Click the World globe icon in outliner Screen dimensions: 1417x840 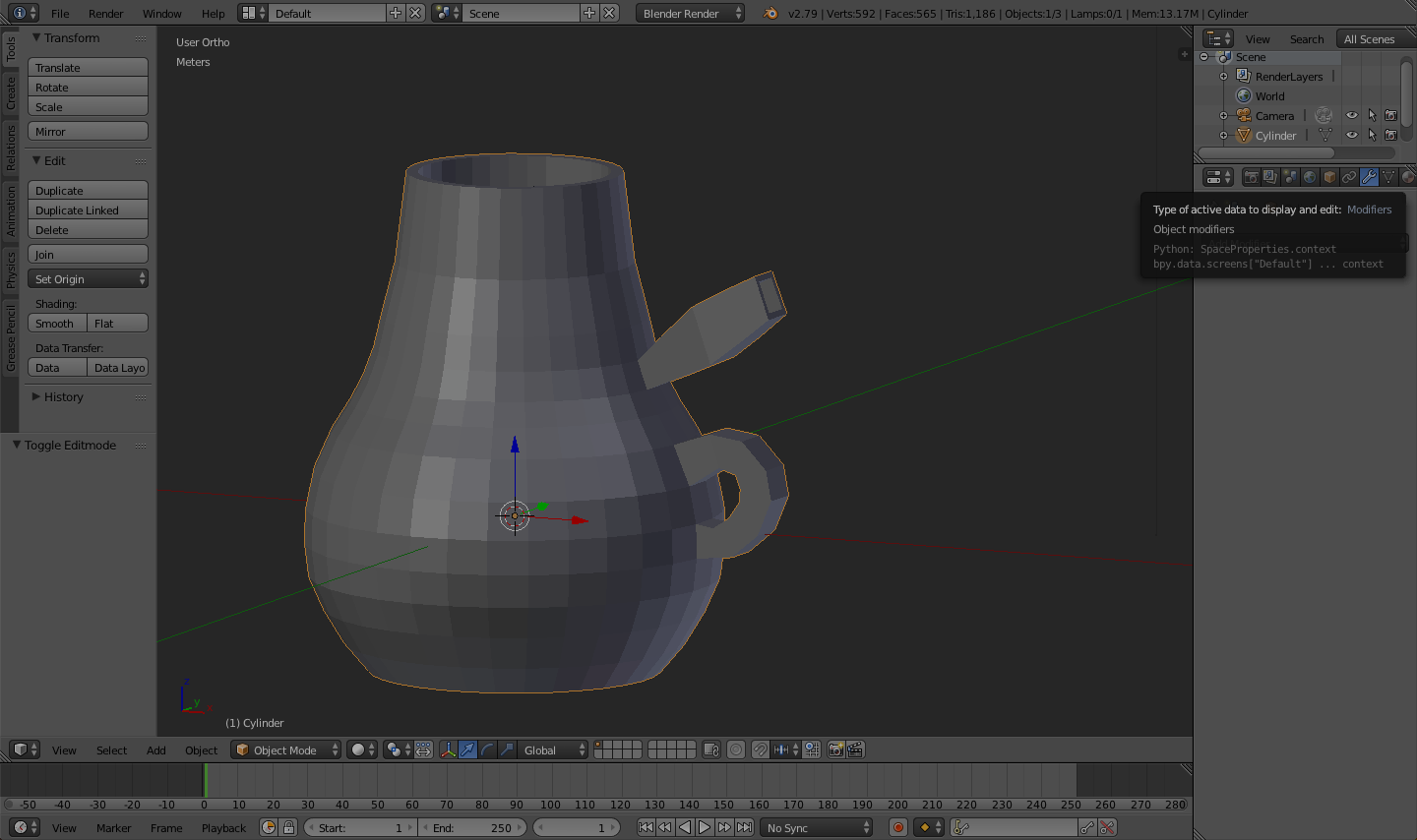(x=1244, y=95)
